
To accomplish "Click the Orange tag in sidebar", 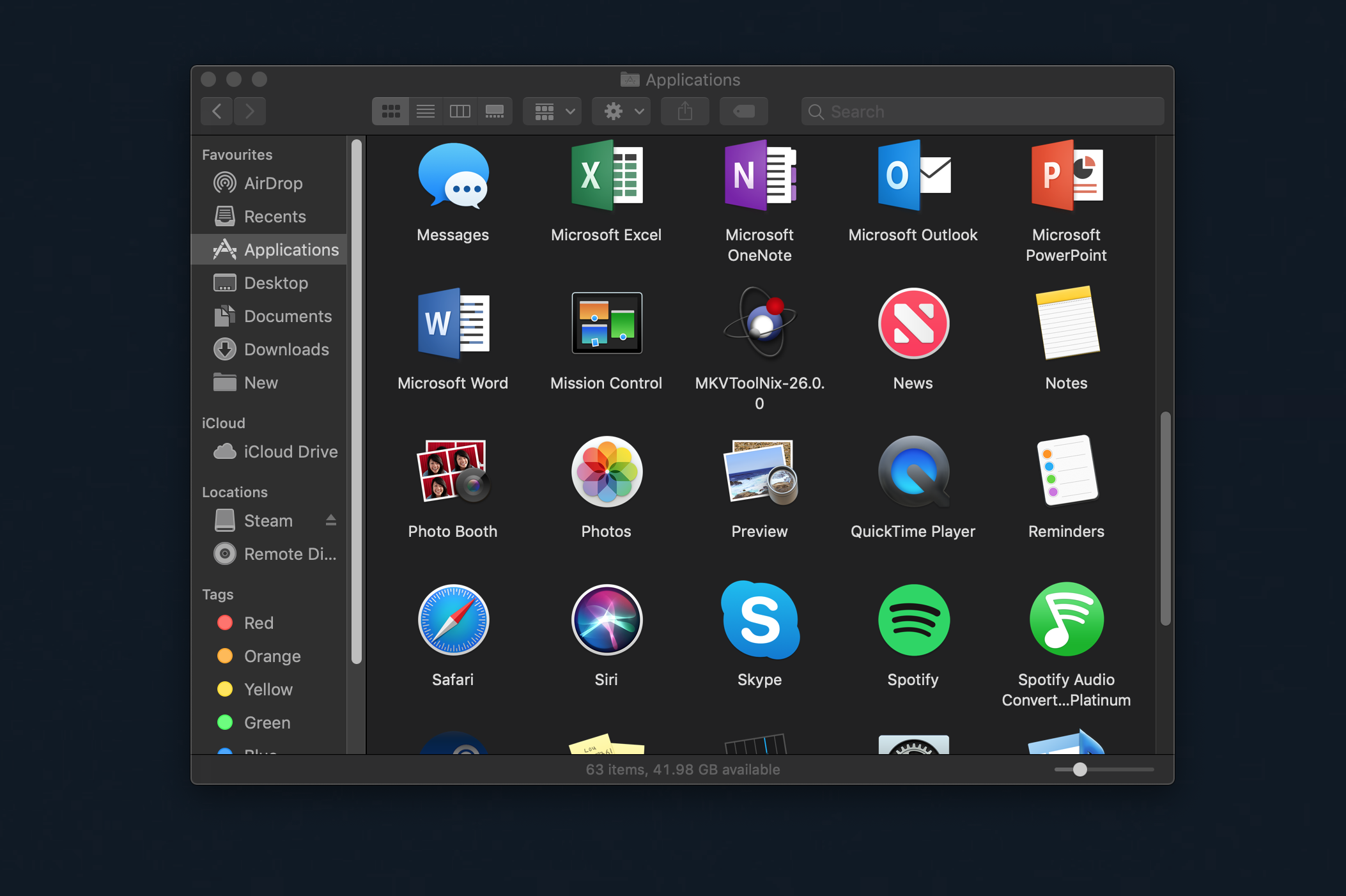I will point(272,656).
